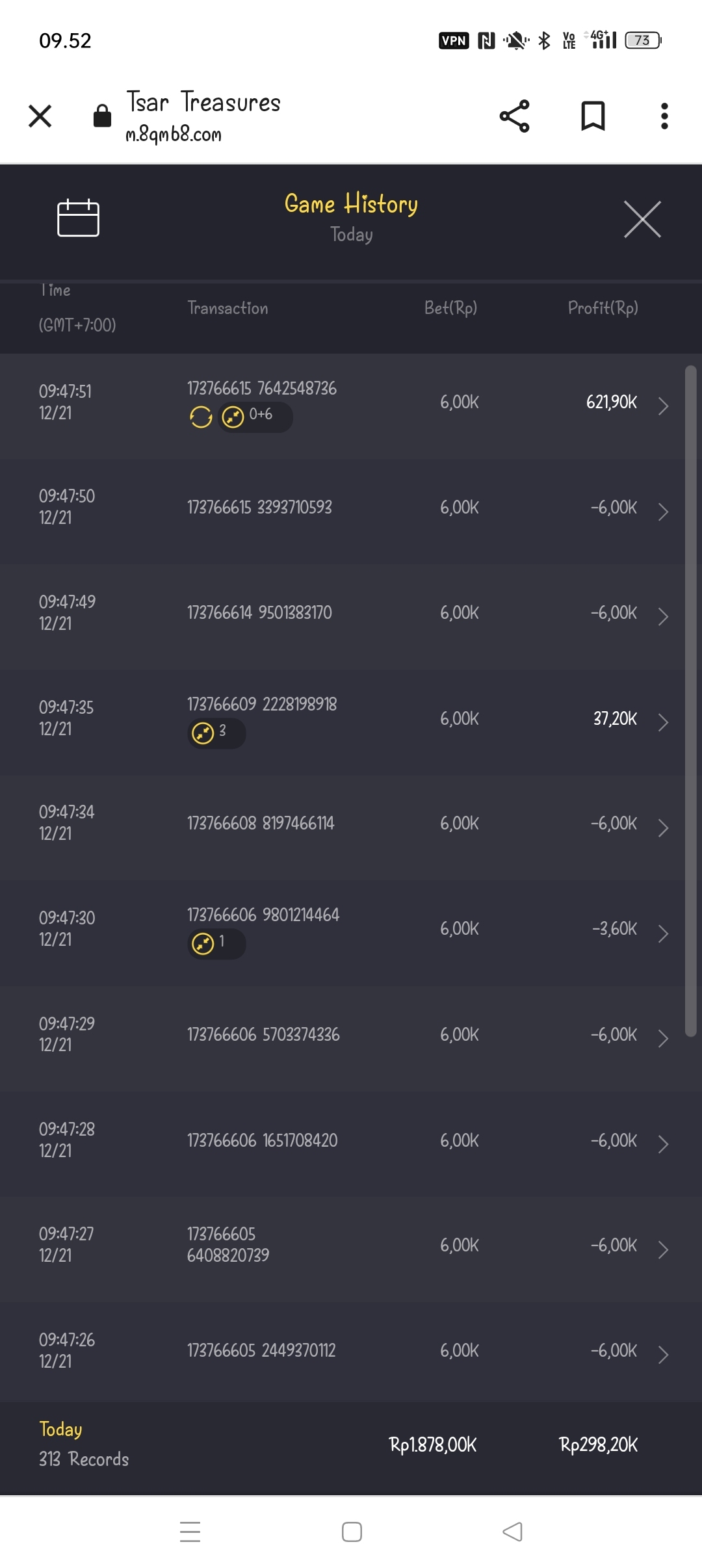Click the history list scrollbar
Image resolution: width=702 pixels, height=1568 pixels.
[x=690, y=702]
